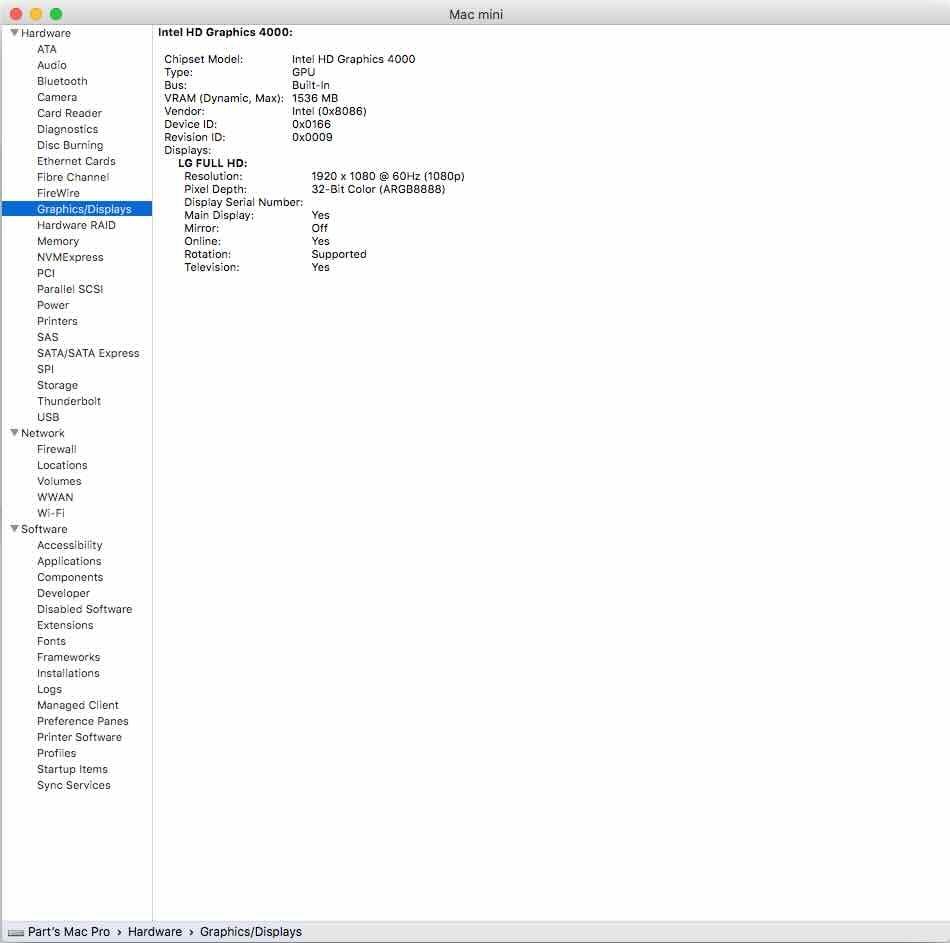Image resolution: width=950 pixels, height=943 pixels.
Task: Select Sync Services entry
Action: (x=73, y=785)
